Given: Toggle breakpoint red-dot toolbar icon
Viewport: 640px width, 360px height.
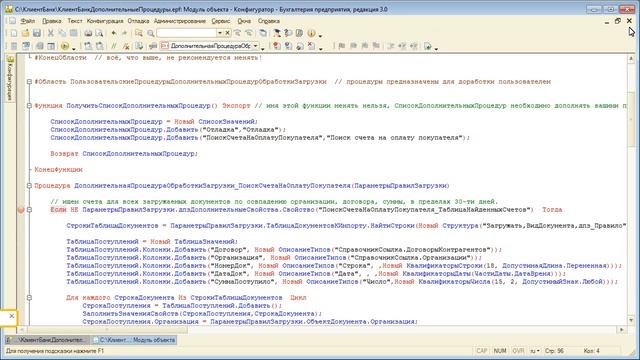Looking at the screenshot, I should click(277, 46).
